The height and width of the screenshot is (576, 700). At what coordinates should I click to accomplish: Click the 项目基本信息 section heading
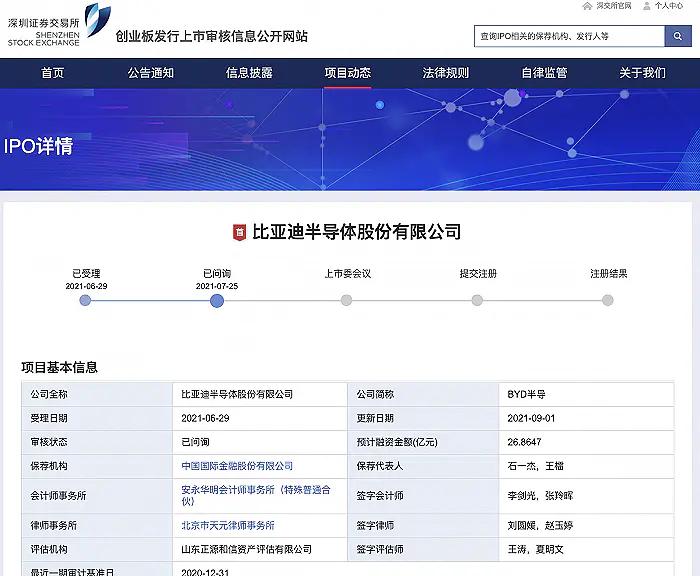(x=59, y=367)
